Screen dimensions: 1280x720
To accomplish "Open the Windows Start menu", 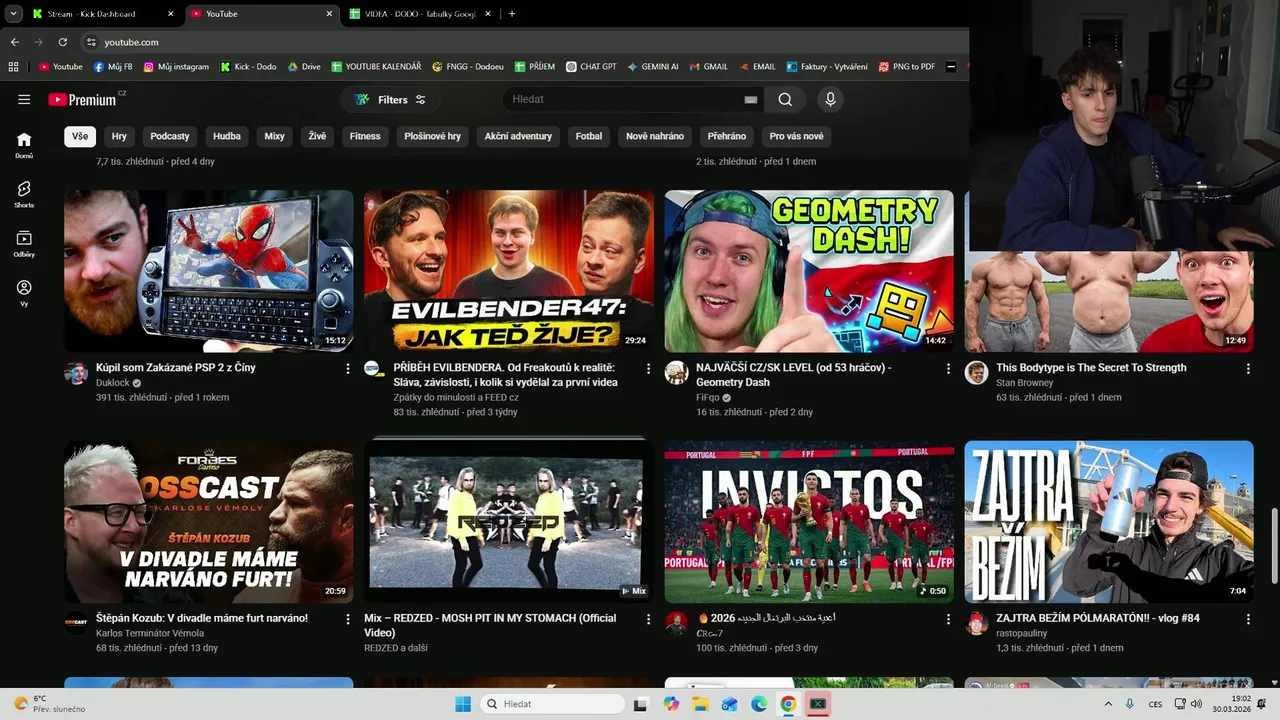I will (x=463, y=704).
